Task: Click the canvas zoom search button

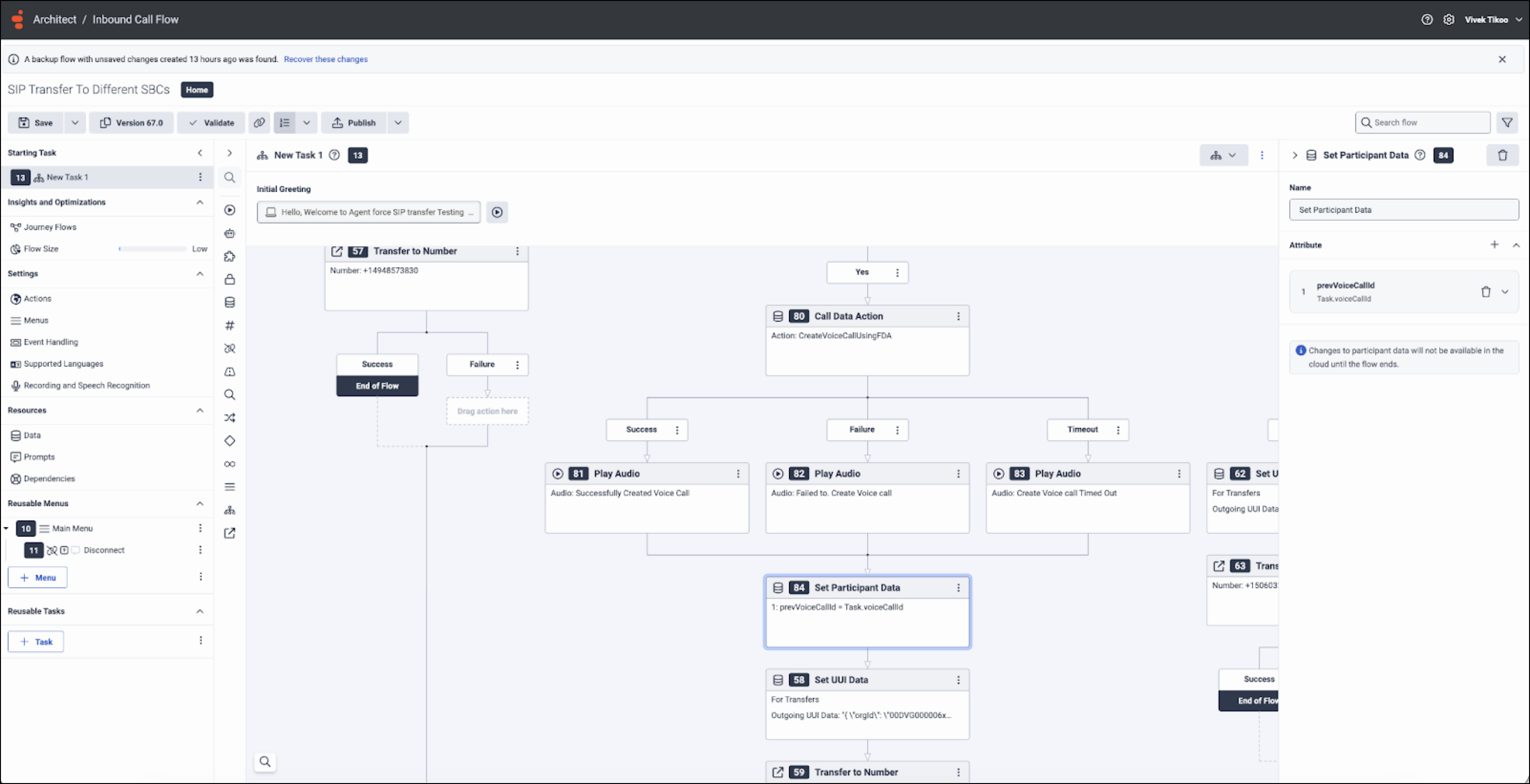Action: (265, 762)
